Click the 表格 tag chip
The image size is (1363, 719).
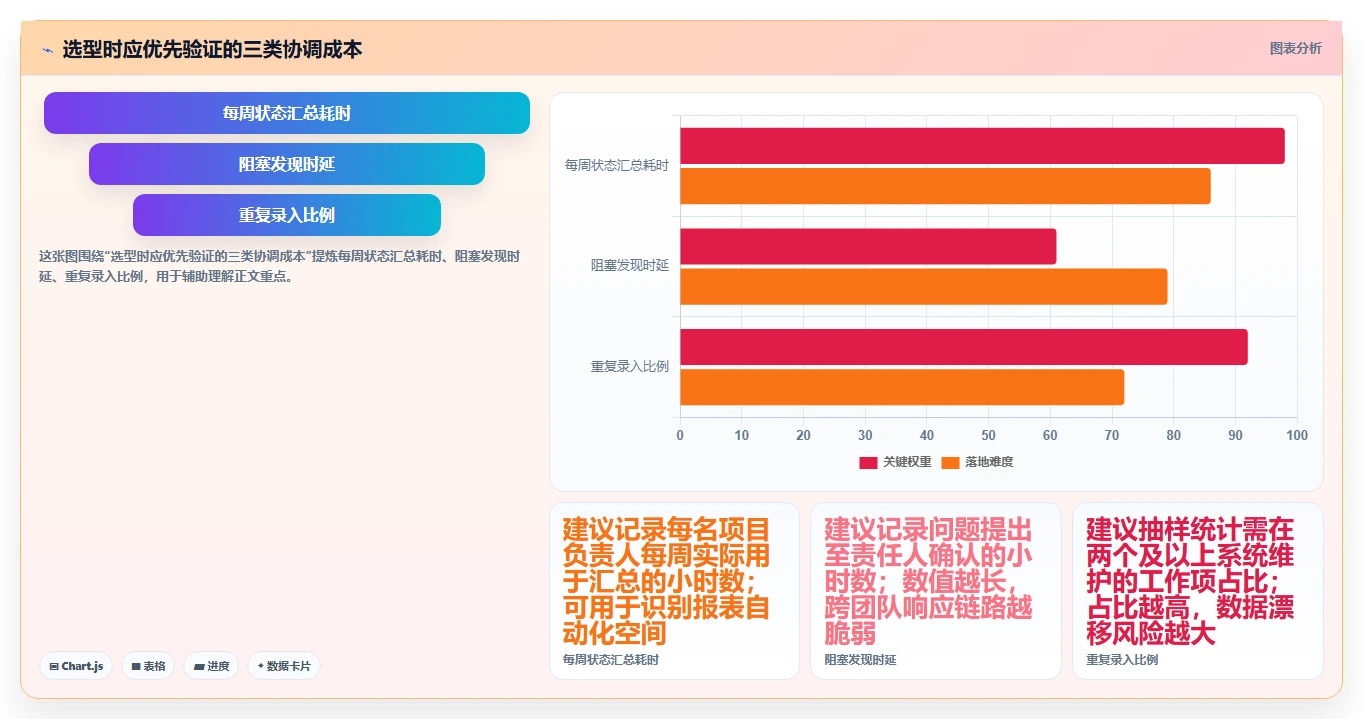click(x=148, y=666)
